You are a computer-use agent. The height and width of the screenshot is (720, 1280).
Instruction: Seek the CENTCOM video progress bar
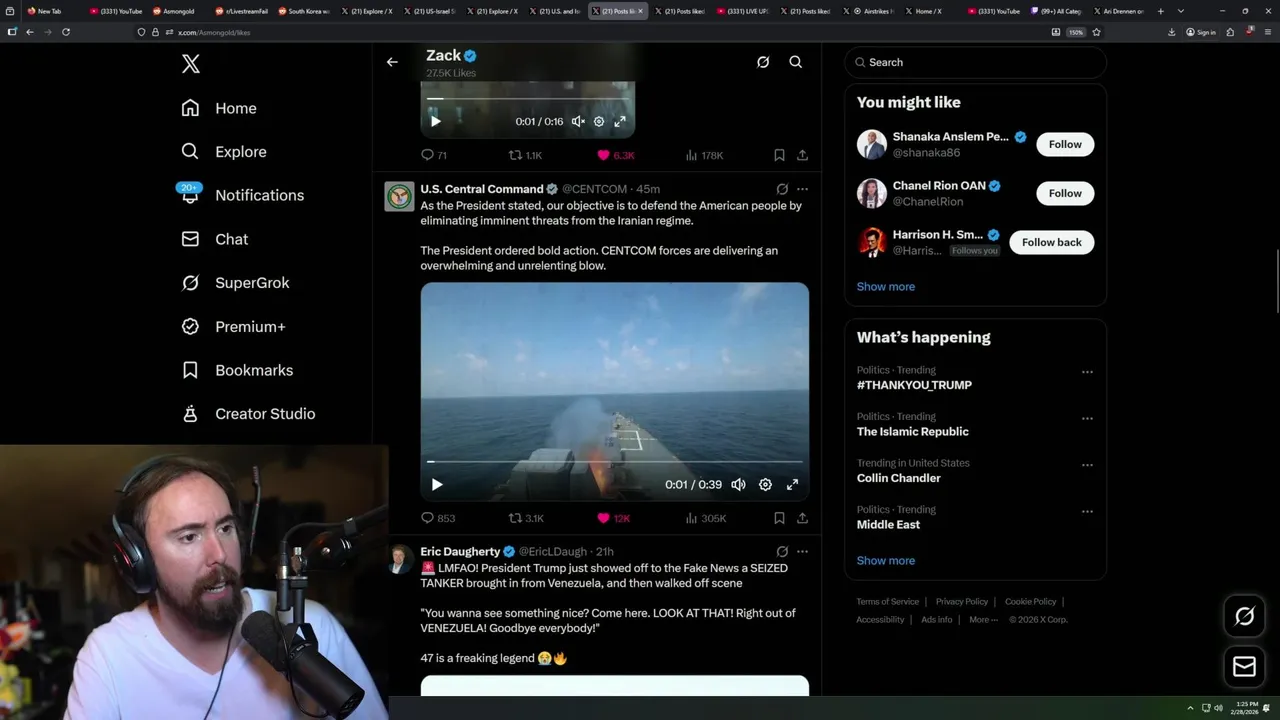pos(615,462)
